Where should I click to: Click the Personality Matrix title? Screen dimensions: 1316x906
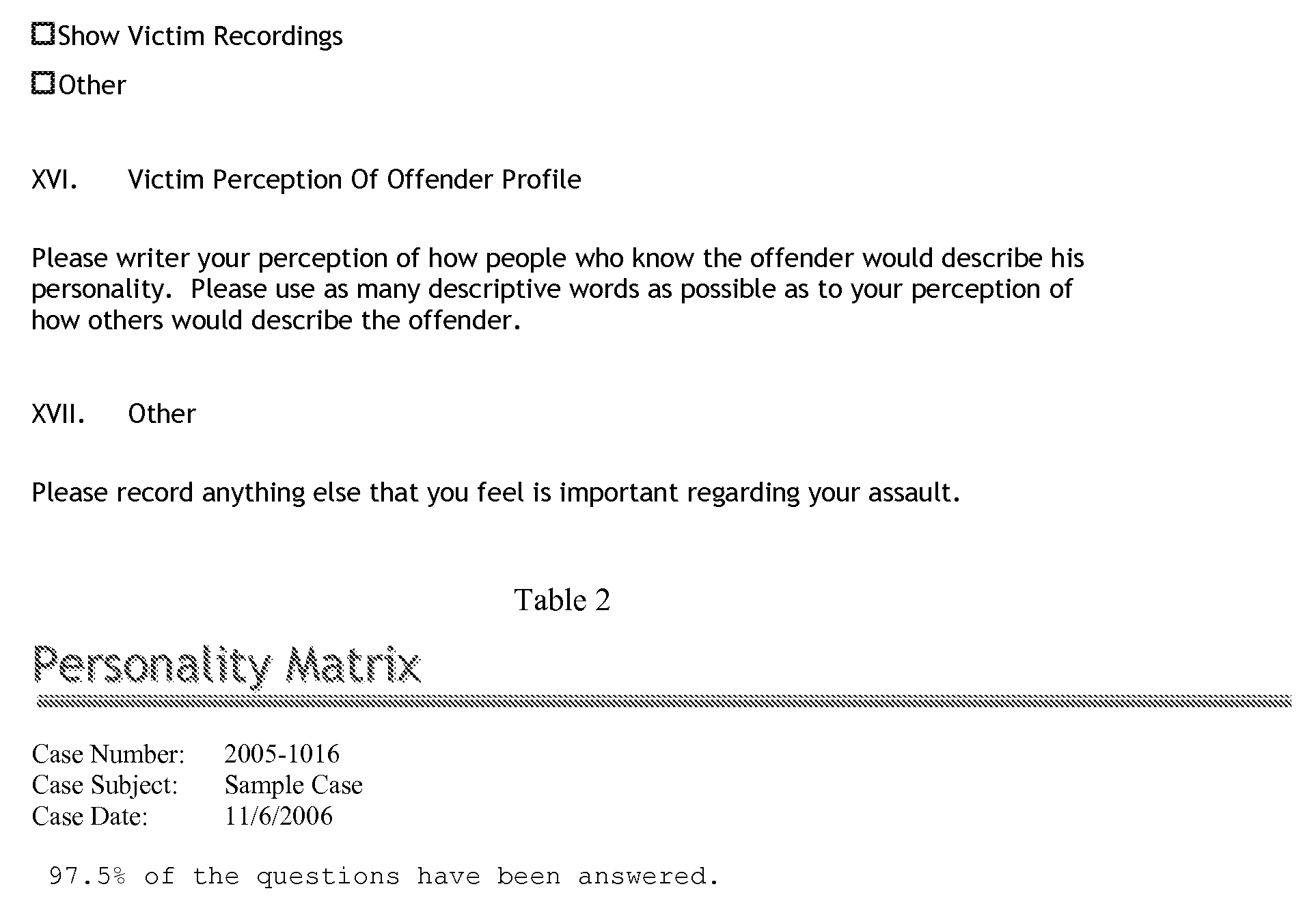[x=227, y=665]
